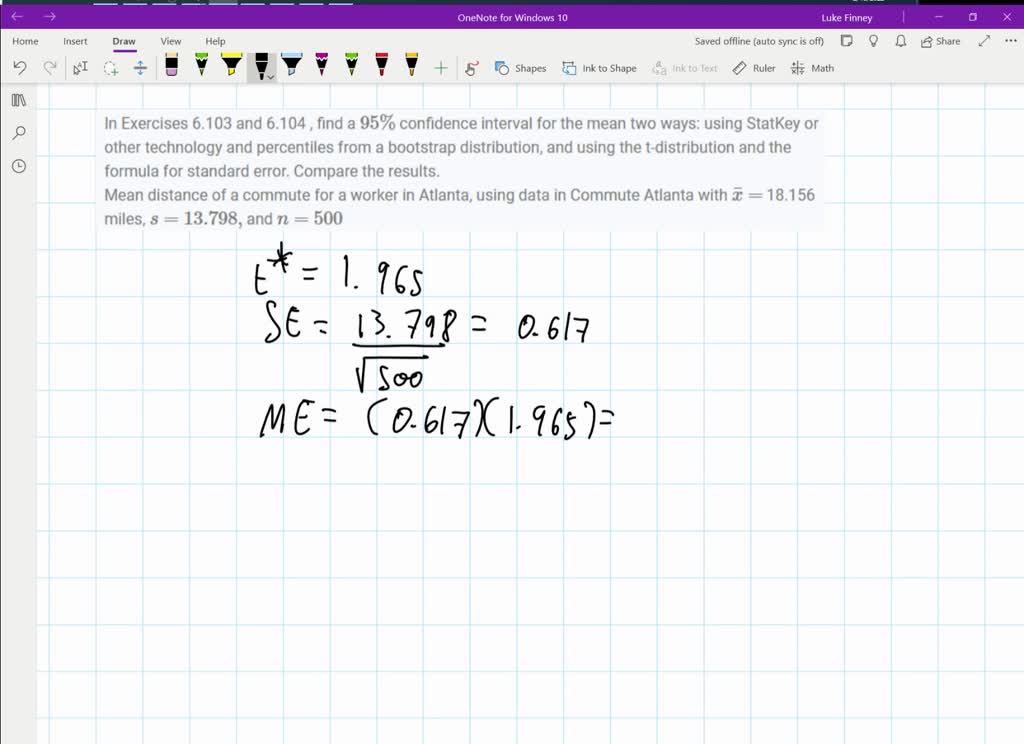Open the View ribbon tab
The width and height of the screenshot is (1024, 744).
point(170,41)
